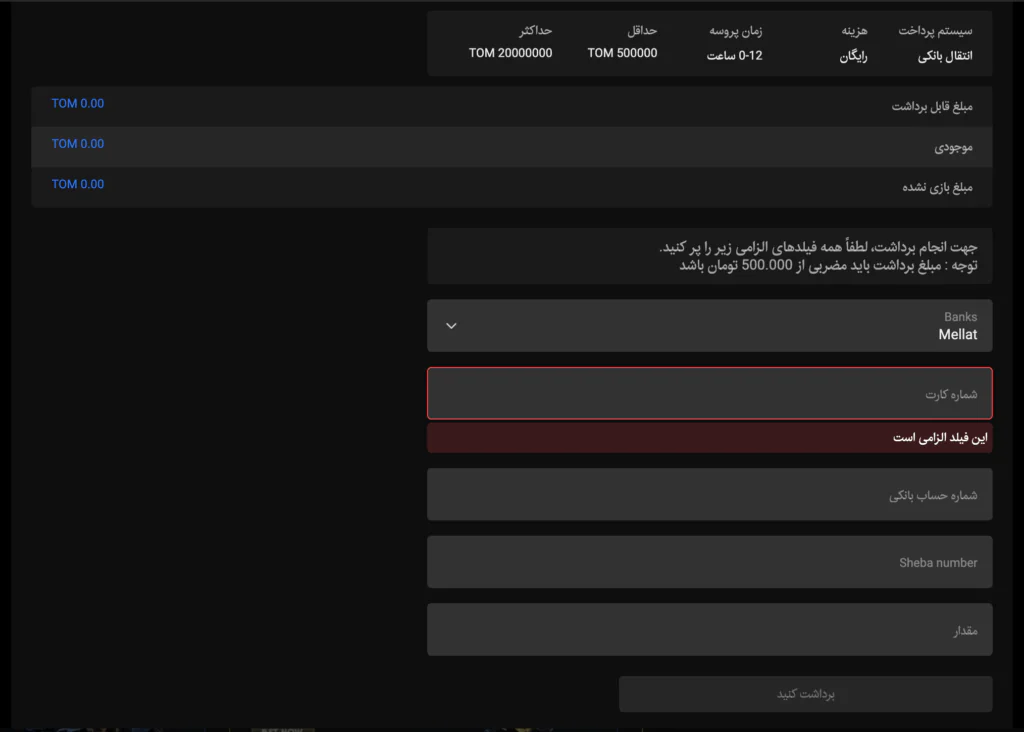Click the مبلغ قابل برداشت label
Screen dimensions: 1024x732
click(932, 106)
